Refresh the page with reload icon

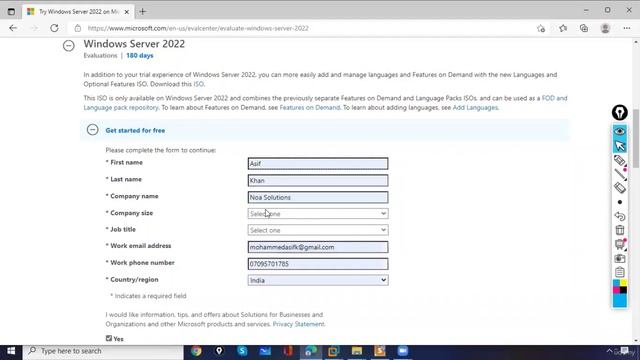(x=54, y=28)
